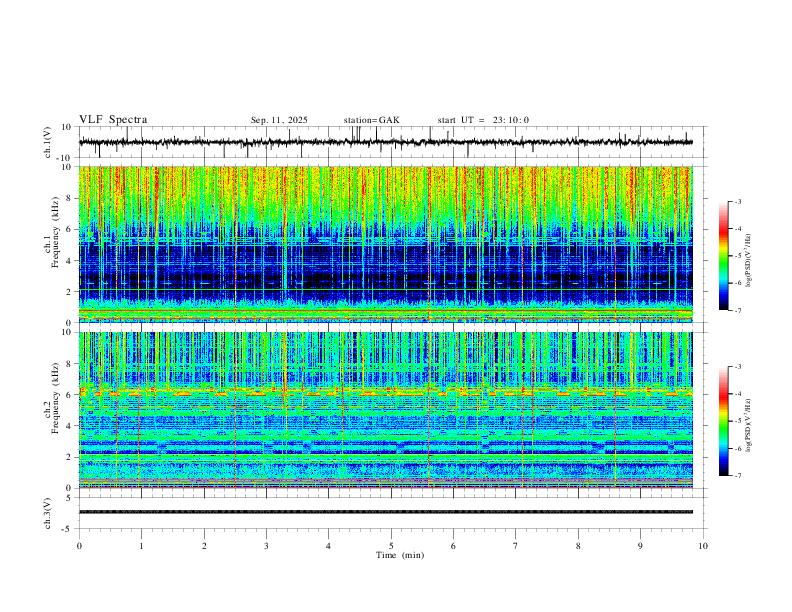This screenshot has height=612, width=792.
Task: Click the "-7" label on ch.2 colorbar
Action: pyautogui.click(x=738, y=475)
